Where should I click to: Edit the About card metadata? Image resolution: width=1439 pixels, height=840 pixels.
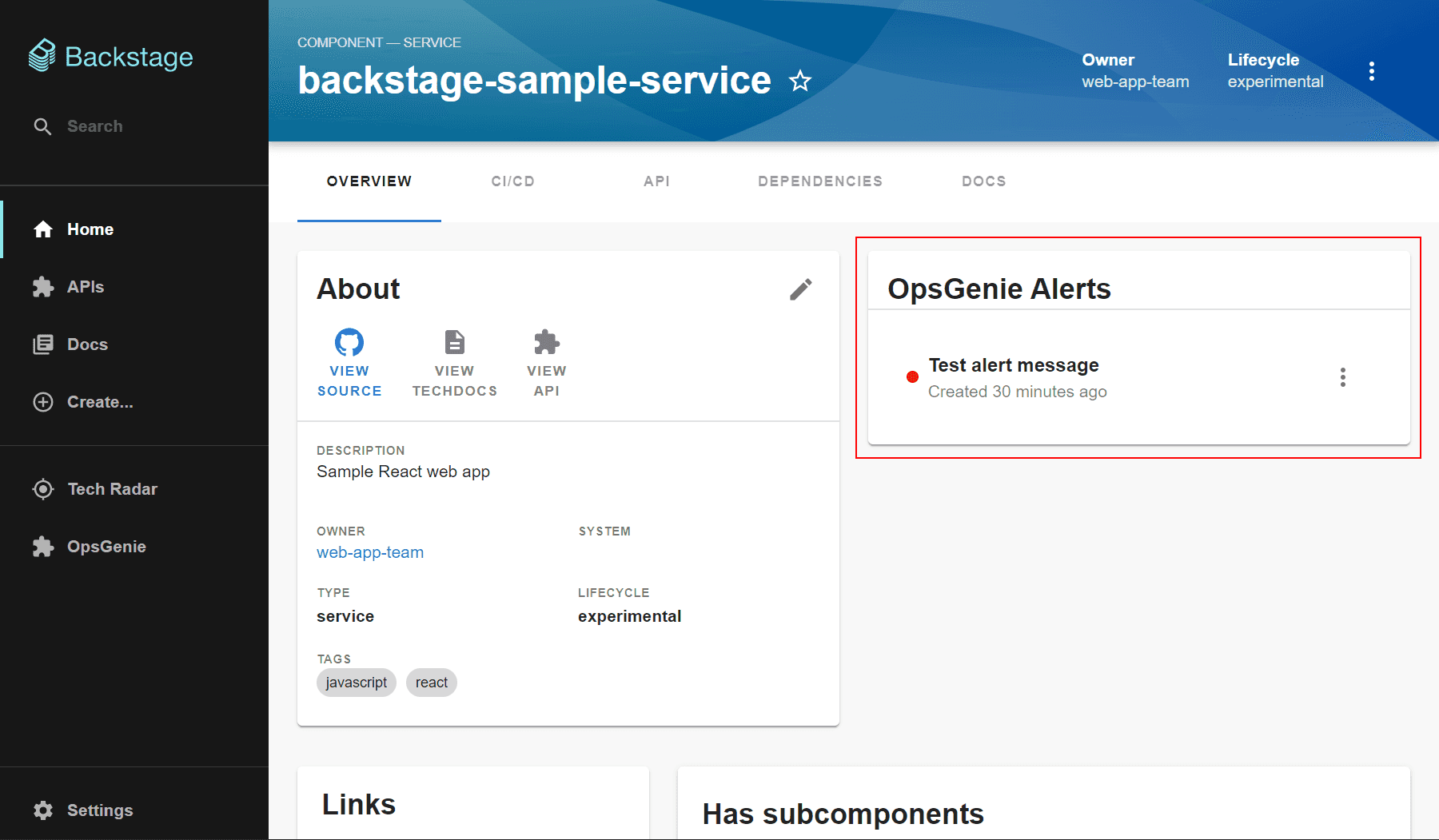pos(801,289)
